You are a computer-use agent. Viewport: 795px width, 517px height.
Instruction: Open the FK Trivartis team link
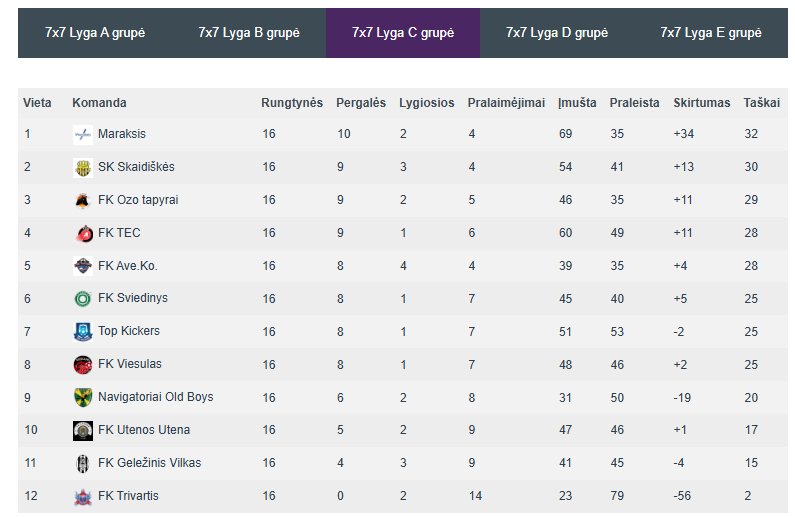tap(128, 496)
